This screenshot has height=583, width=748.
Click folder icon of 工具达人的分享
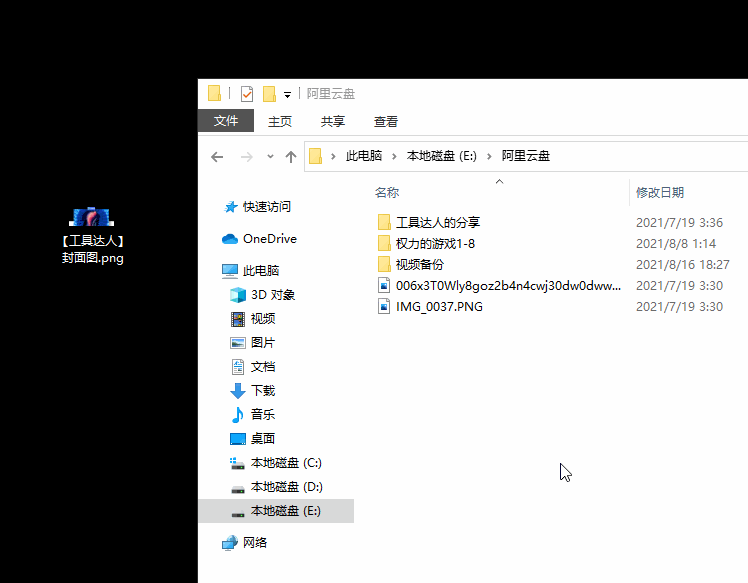pyautogui.click(x=384, y=222)
